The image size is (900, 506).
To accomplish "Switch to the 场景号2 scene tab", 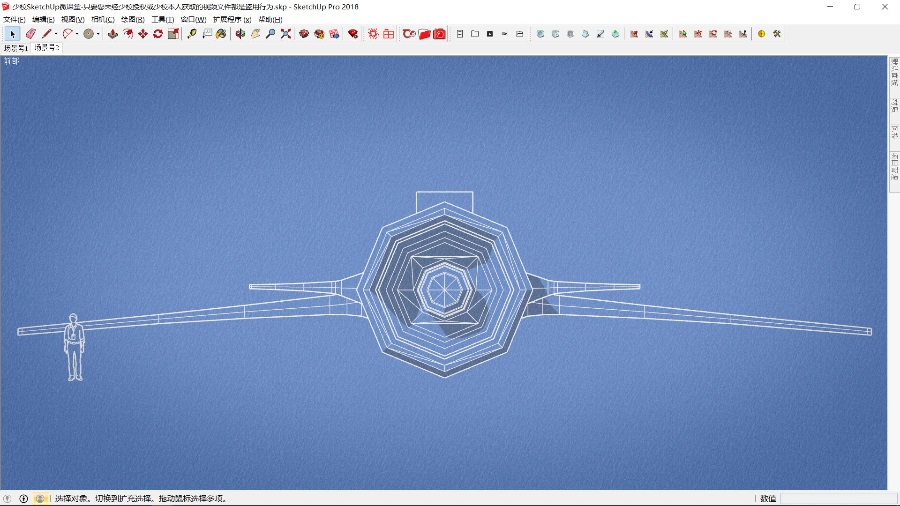I will (x=46, y=48).
